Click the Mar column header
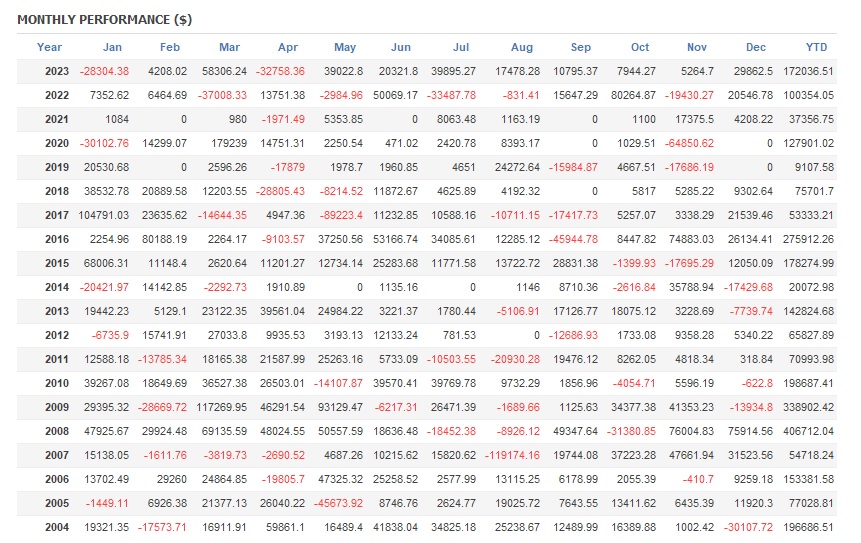This screenshot has width=861, height=543. point(229,47)
